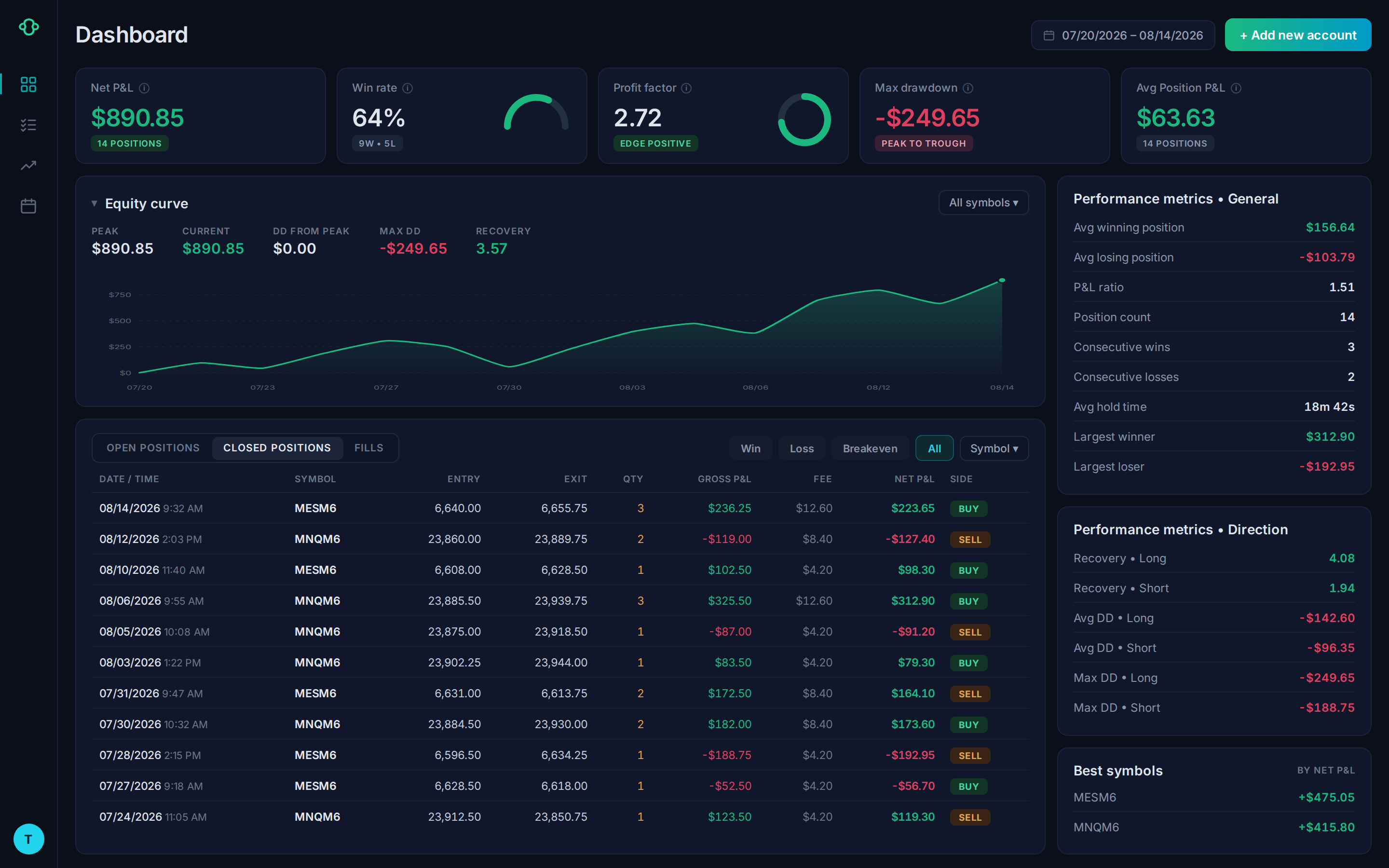This screenshot has width=1389, height=868.
Task: Open the checklist icon in sidebar
Action: [x=28, y=124]
